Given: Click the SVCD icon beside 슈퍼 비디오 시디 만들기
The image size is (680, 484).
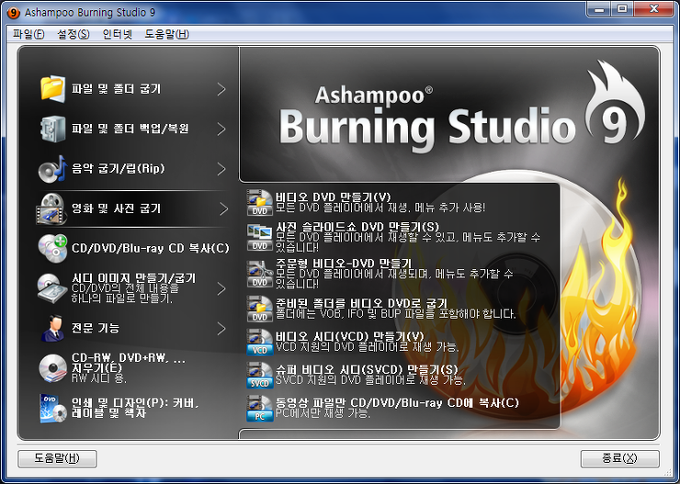Looking at the screenshot, I should tap(259, 375).
